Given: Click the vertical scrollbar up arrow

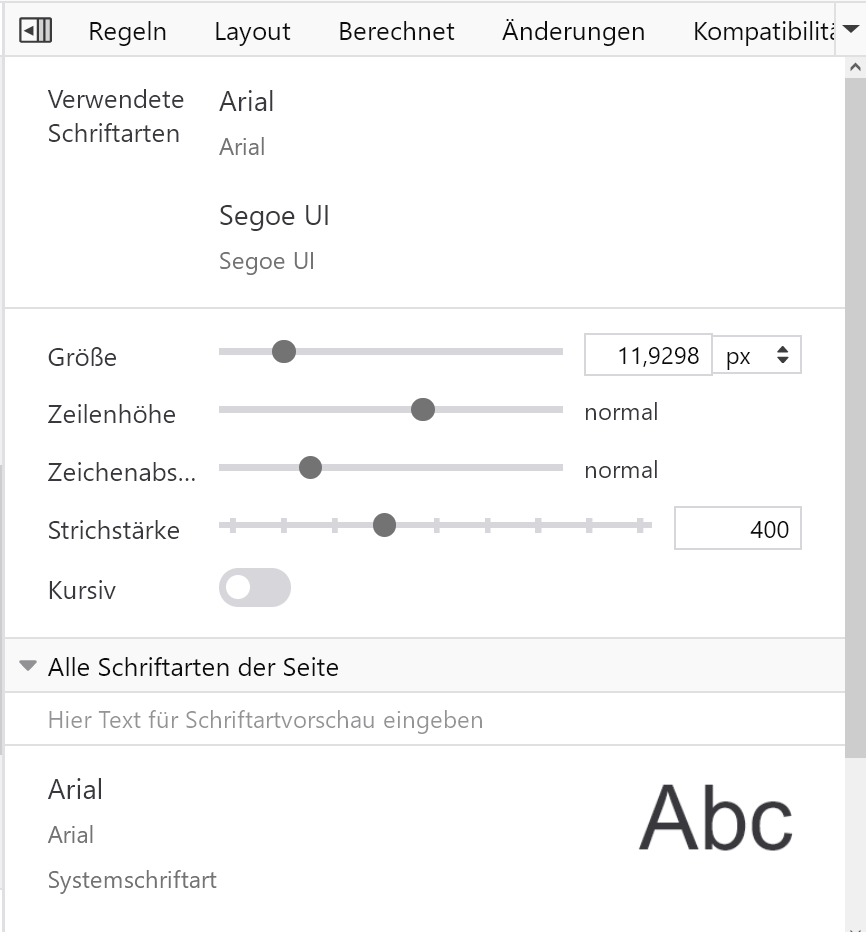Looking at the screenshot, I should click(855, 67).
